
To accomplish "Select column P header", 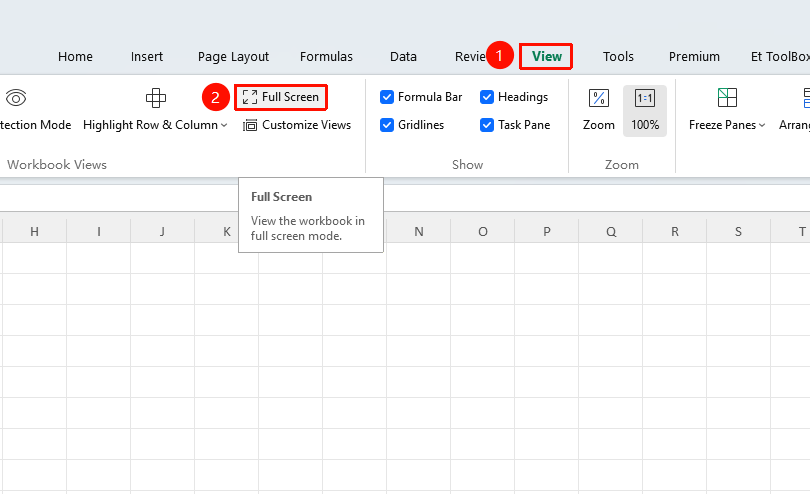I will 547,231.
